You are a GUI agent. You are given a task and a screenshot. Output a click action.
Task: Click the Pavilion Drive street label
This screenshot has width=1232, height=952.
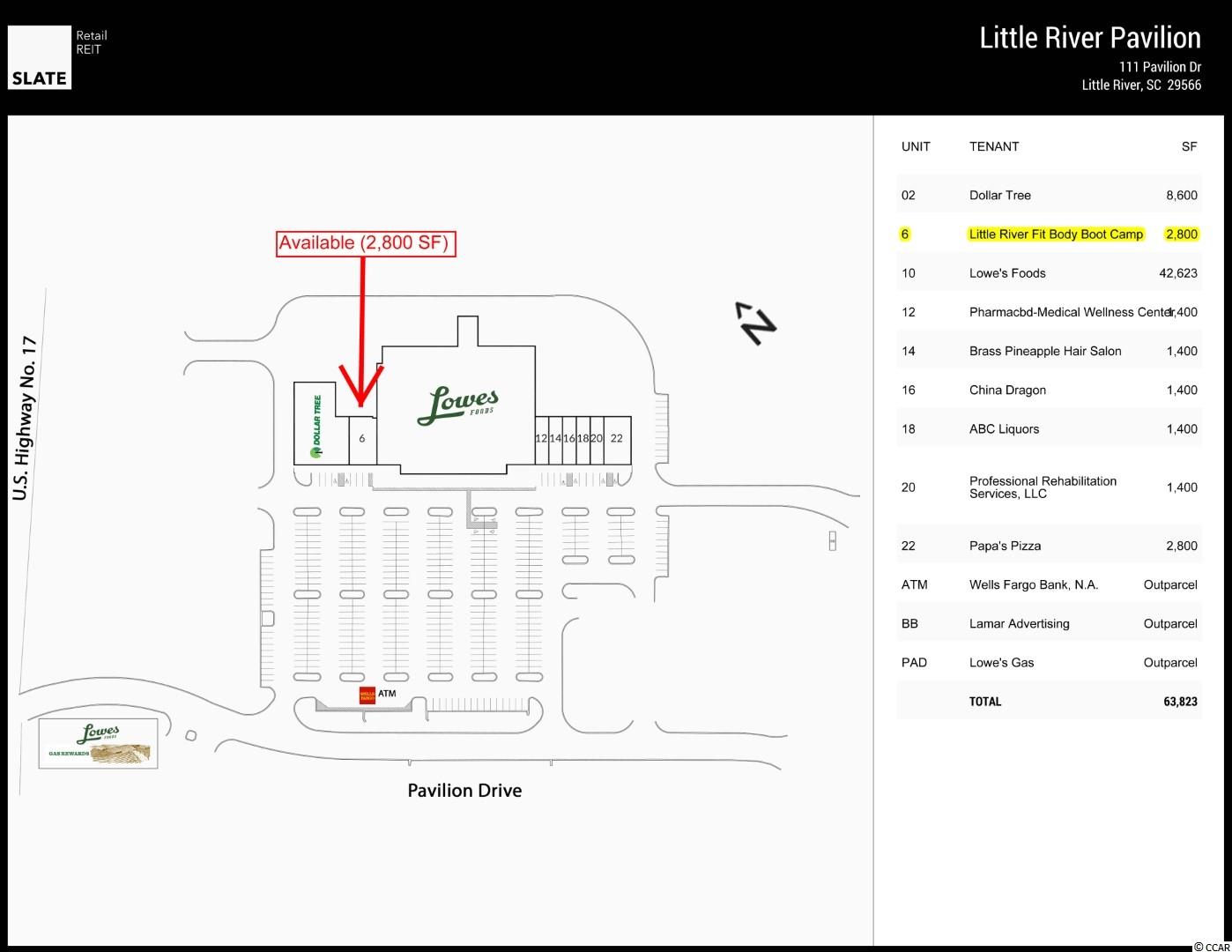coord(464,791)
